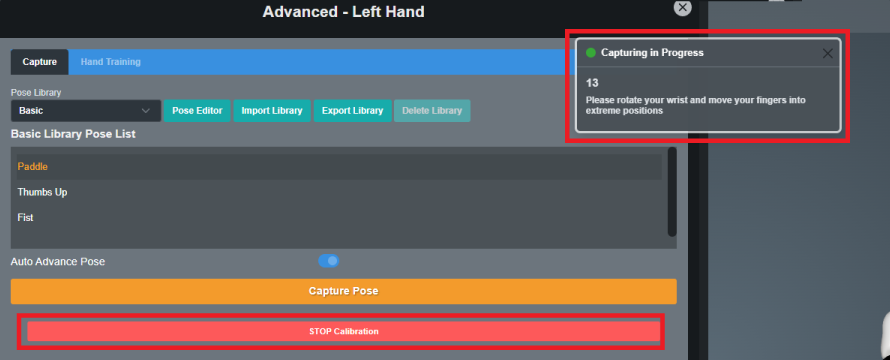Open the Pose Editor
The width and height of the screenshot is (890, 360).
click(x=197, y=111)
